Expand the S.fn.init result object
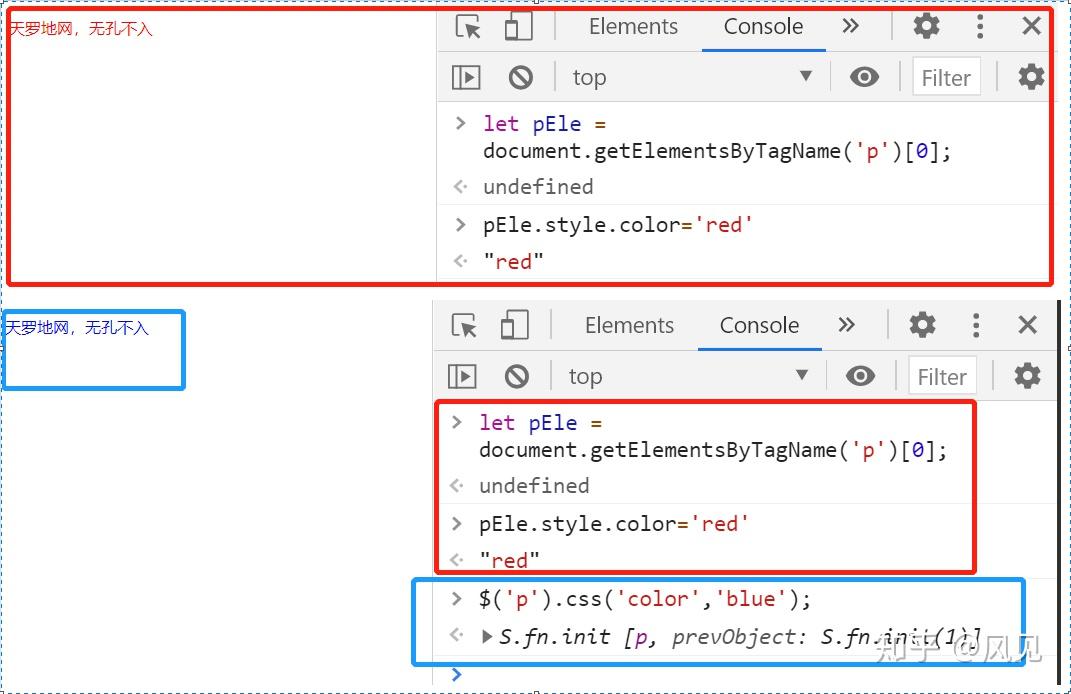1071x694 pixels. [487, 636]
